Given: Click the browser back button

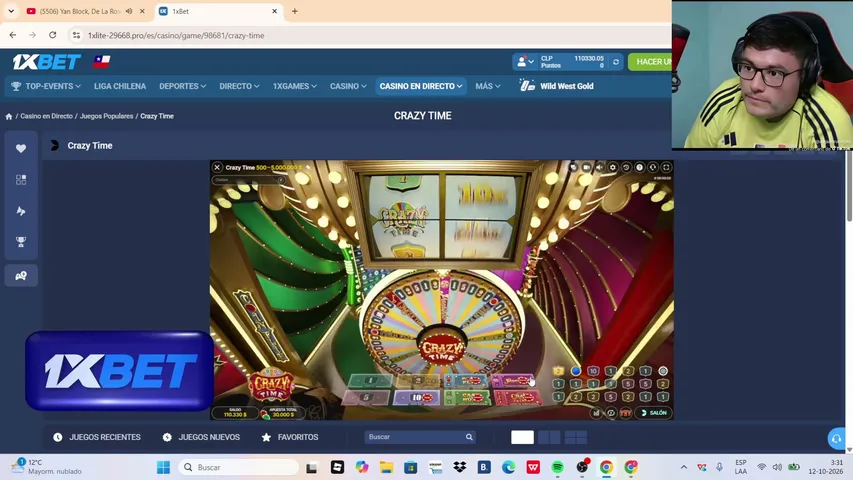Looking at the screenshot, I should [x=13, y=35].
